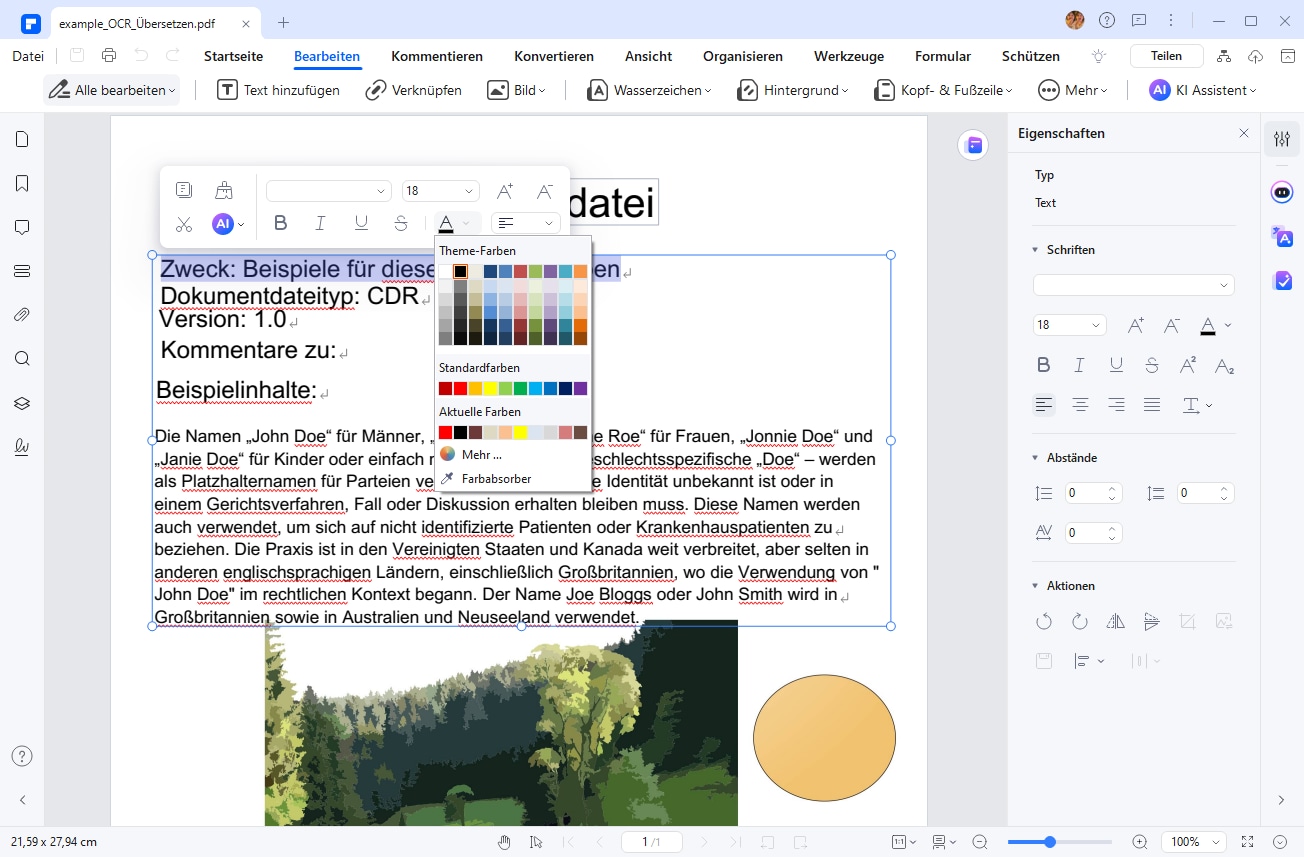Open the layers panel in the left sidebar
Screen dimensions: 1304x857
pyautogui.click(x=22, y=403)
